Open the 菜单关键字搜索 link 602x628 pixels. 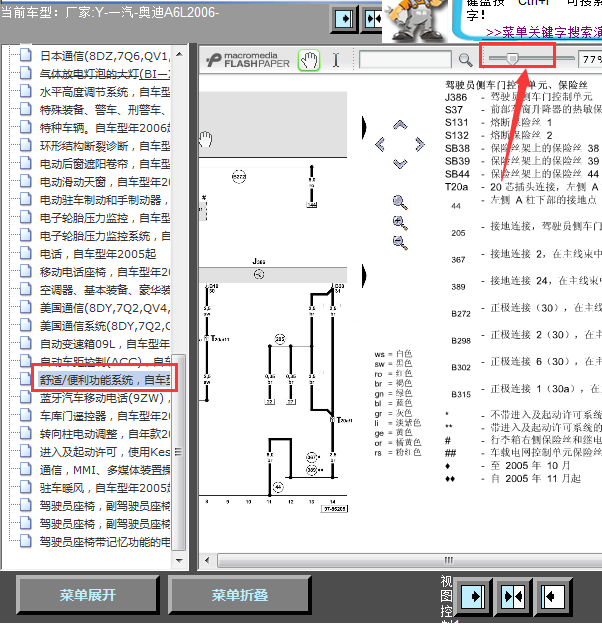tap(544, 32)
